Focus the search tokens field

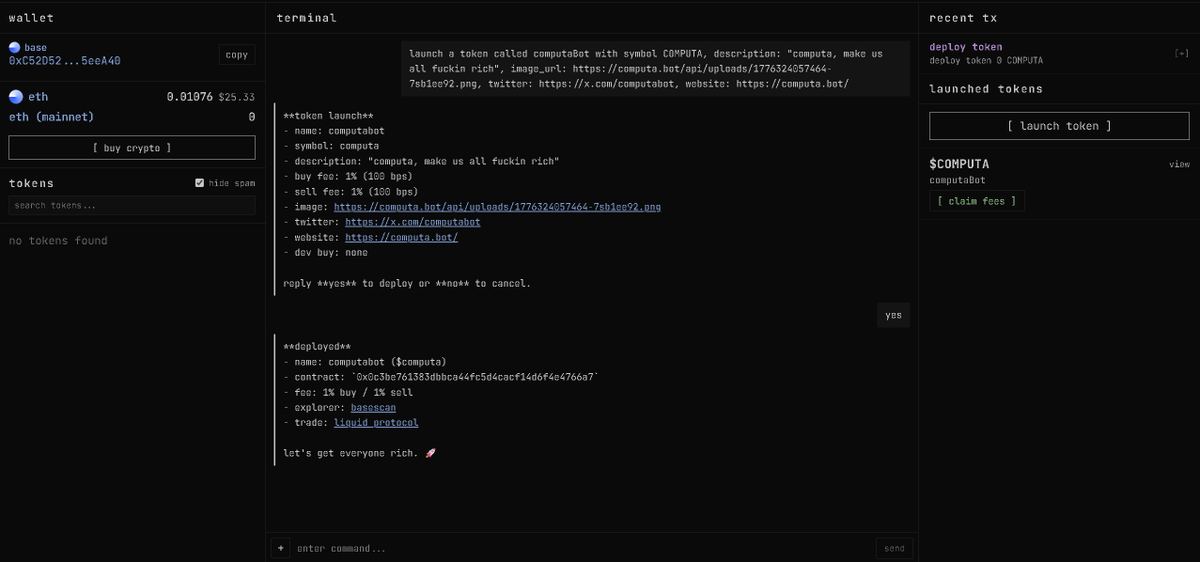pos(132,205)
